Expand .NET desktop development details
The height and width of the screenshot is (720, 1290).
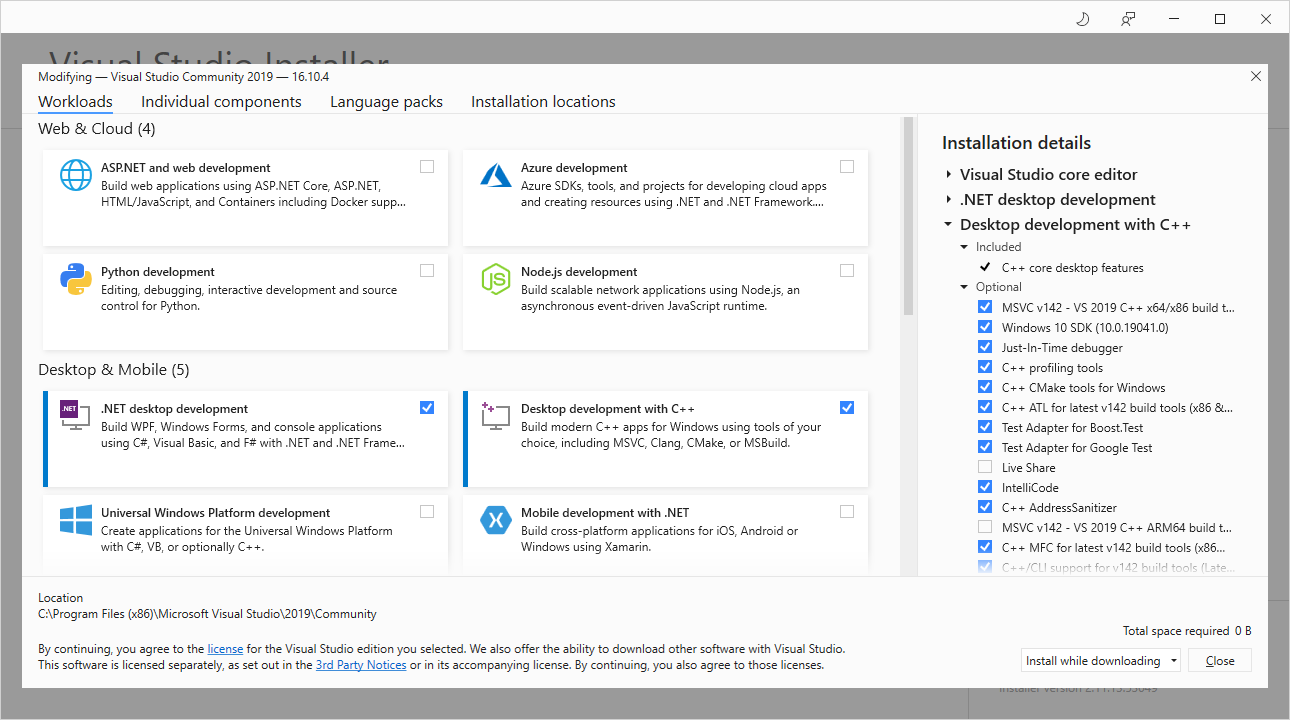[x=949, y=200]
